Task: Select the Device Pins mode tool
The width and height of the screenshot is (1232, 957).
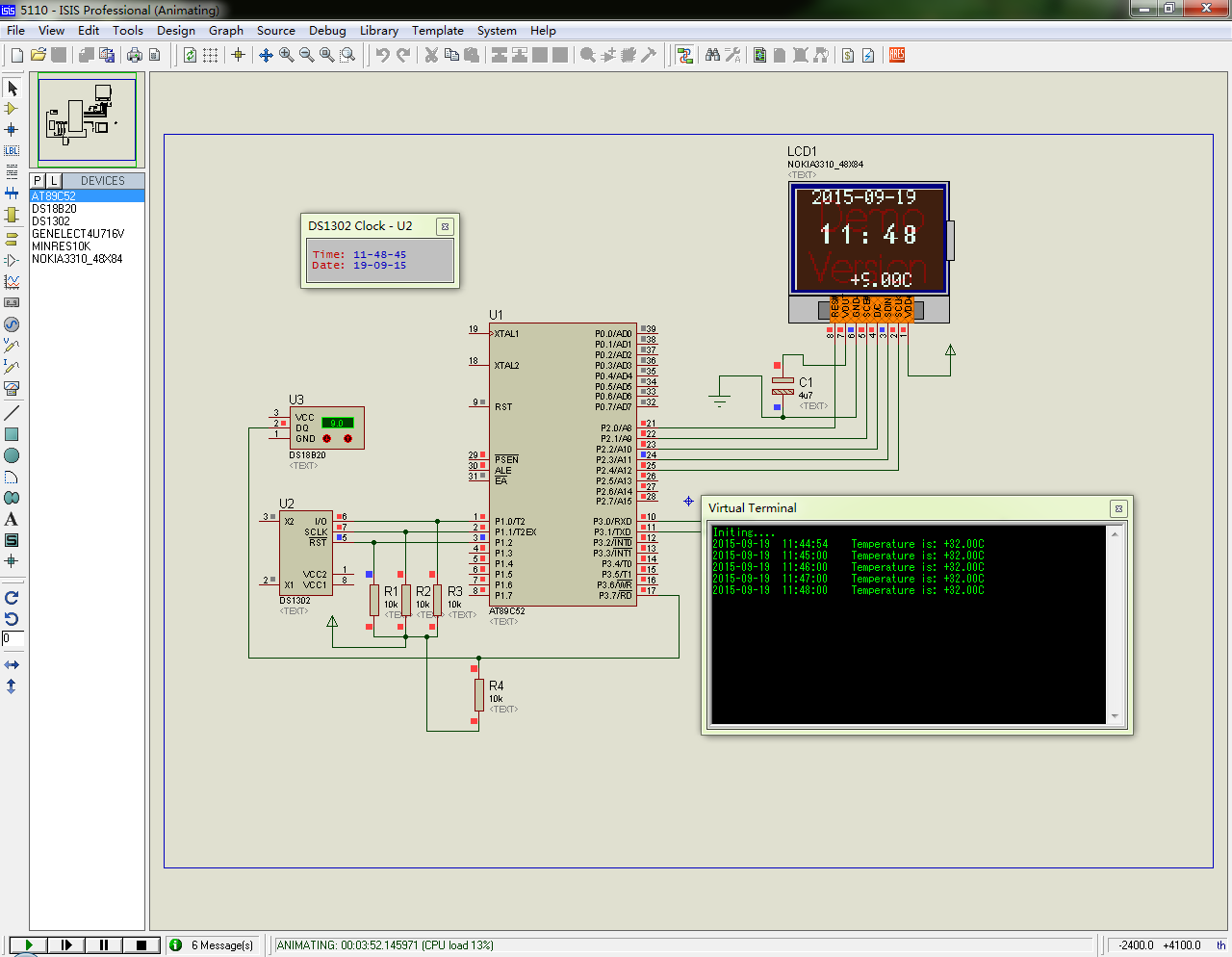Action: 12,260
